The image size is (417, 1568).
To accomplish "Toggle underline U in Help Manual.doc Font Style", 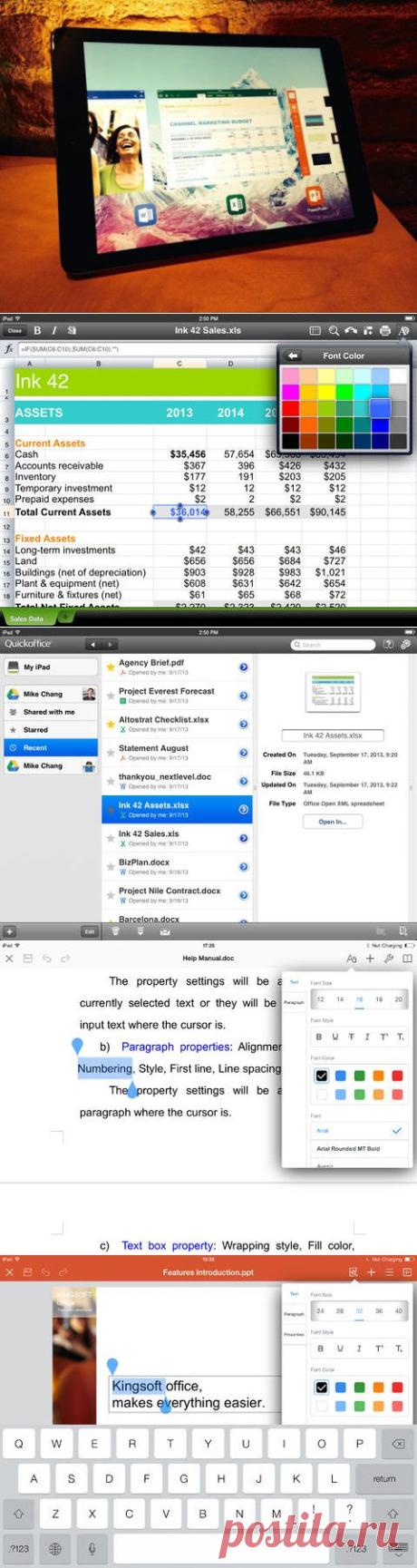I will pyautogui.click(x=335, y=1037).
